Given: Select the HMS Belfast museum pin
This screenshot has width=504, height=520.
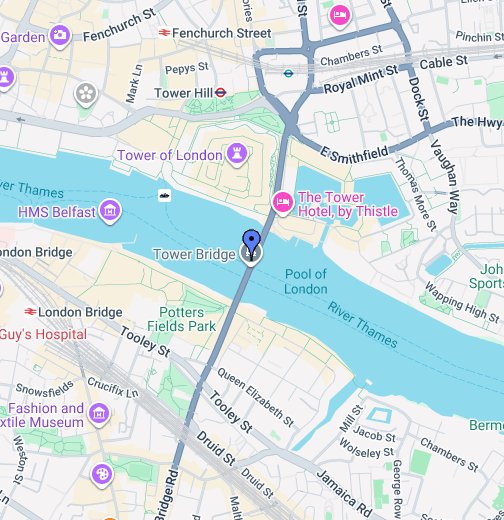Looking at the screenshot, I should (x=110, y=211).
